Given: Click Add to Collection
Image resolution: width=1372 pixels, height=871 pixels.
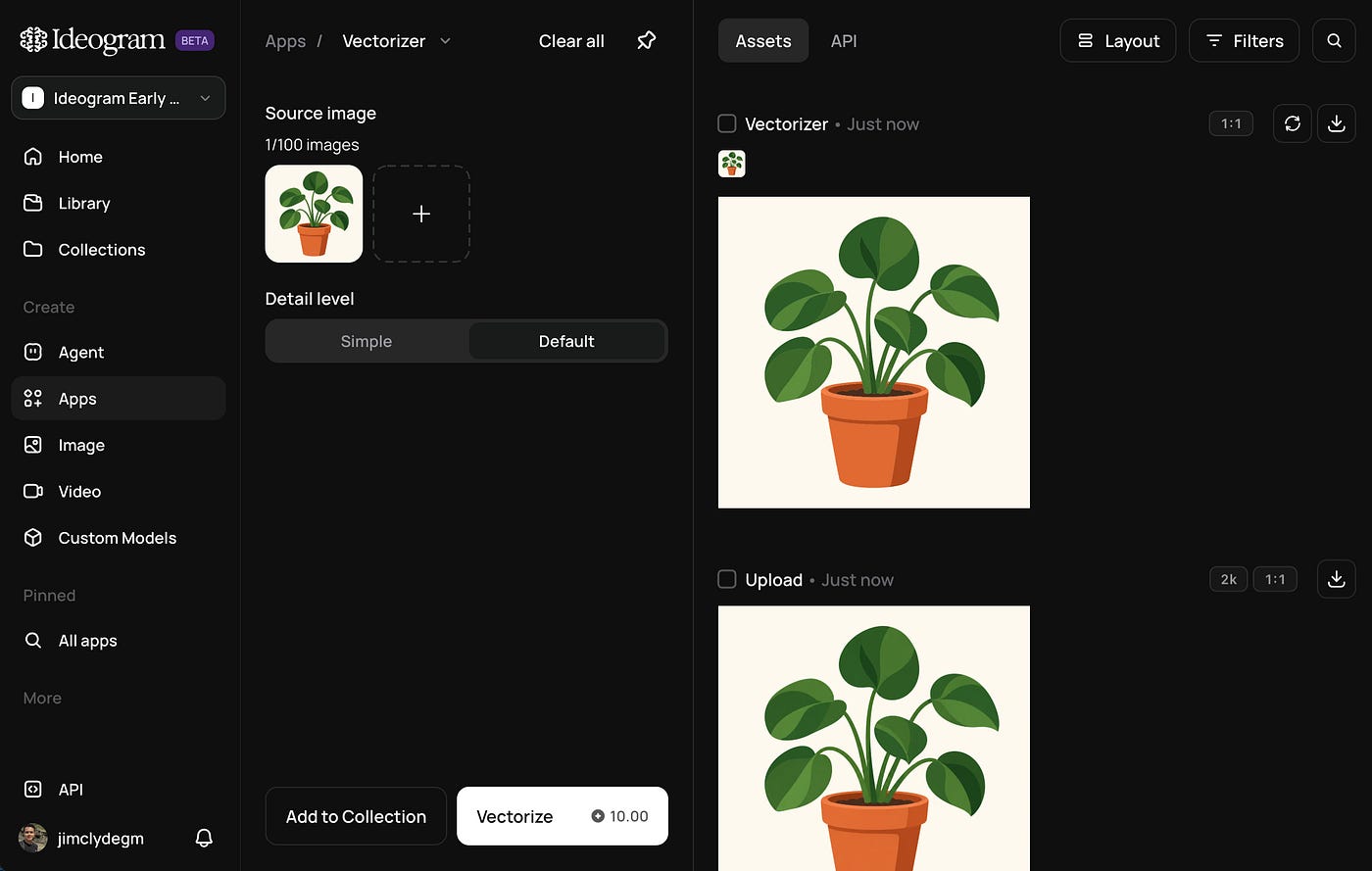Looking at the screenshot, I should click(356, 816).
